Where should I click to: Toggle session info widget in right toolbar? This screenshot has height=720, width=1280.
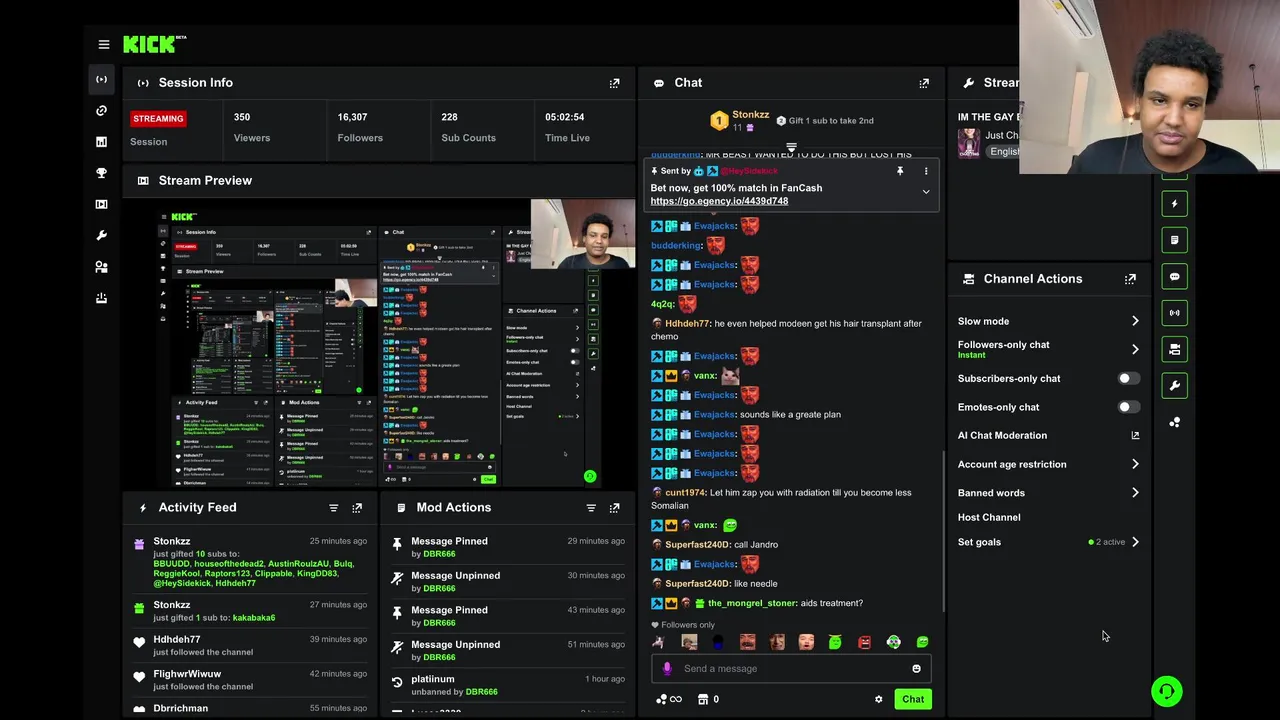pyautogui.click(x=1175, y=313)
